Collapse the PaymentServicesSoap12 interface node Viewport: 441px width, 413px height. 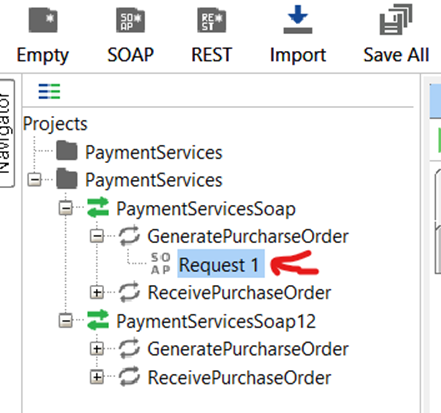pyautogui.click(x=66, y=321)
